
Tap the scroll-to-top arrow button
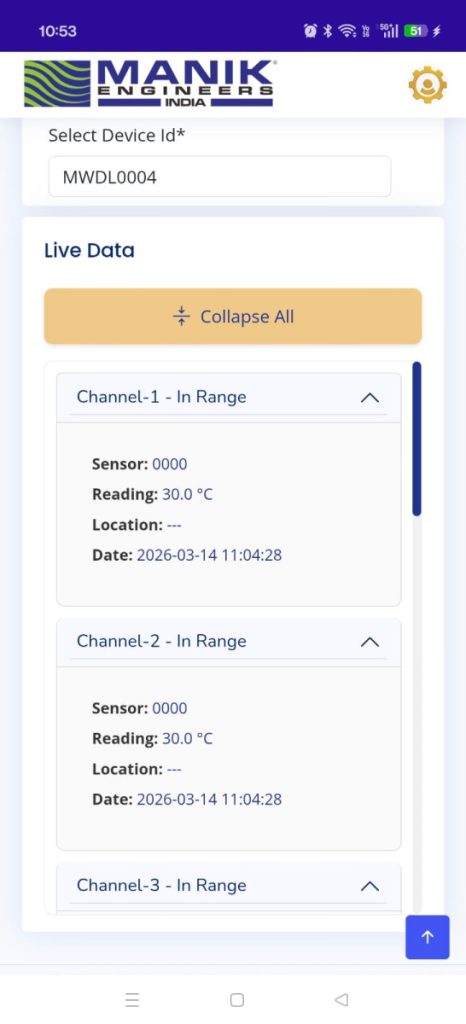[427, 937]
